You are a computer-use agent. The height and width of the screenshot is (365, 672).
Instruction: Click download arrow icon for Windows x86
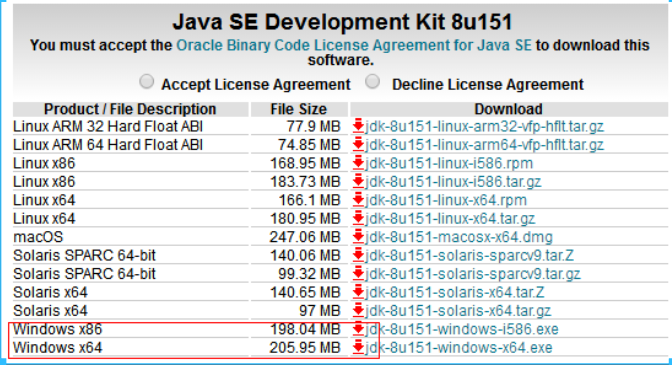tap(358, 329)
